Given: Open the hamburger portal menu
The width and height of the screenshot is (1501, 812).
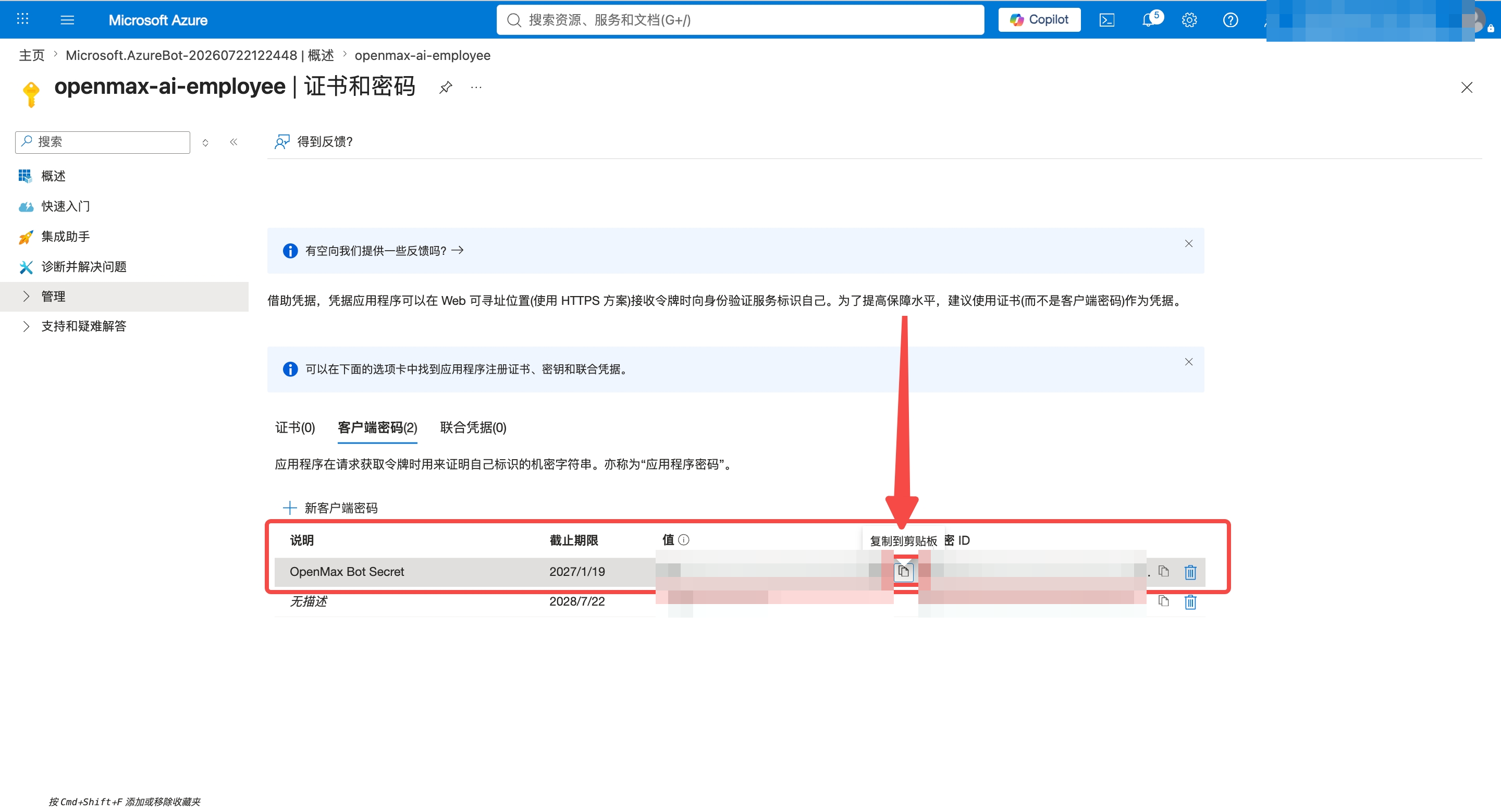Looking at the screenshot, I should 67,20.
